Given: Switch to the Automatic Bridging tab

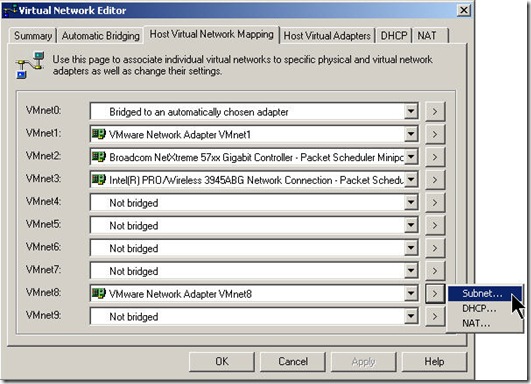Looking at the screenshot, I should pyautogui.click(x=101, y=36).
